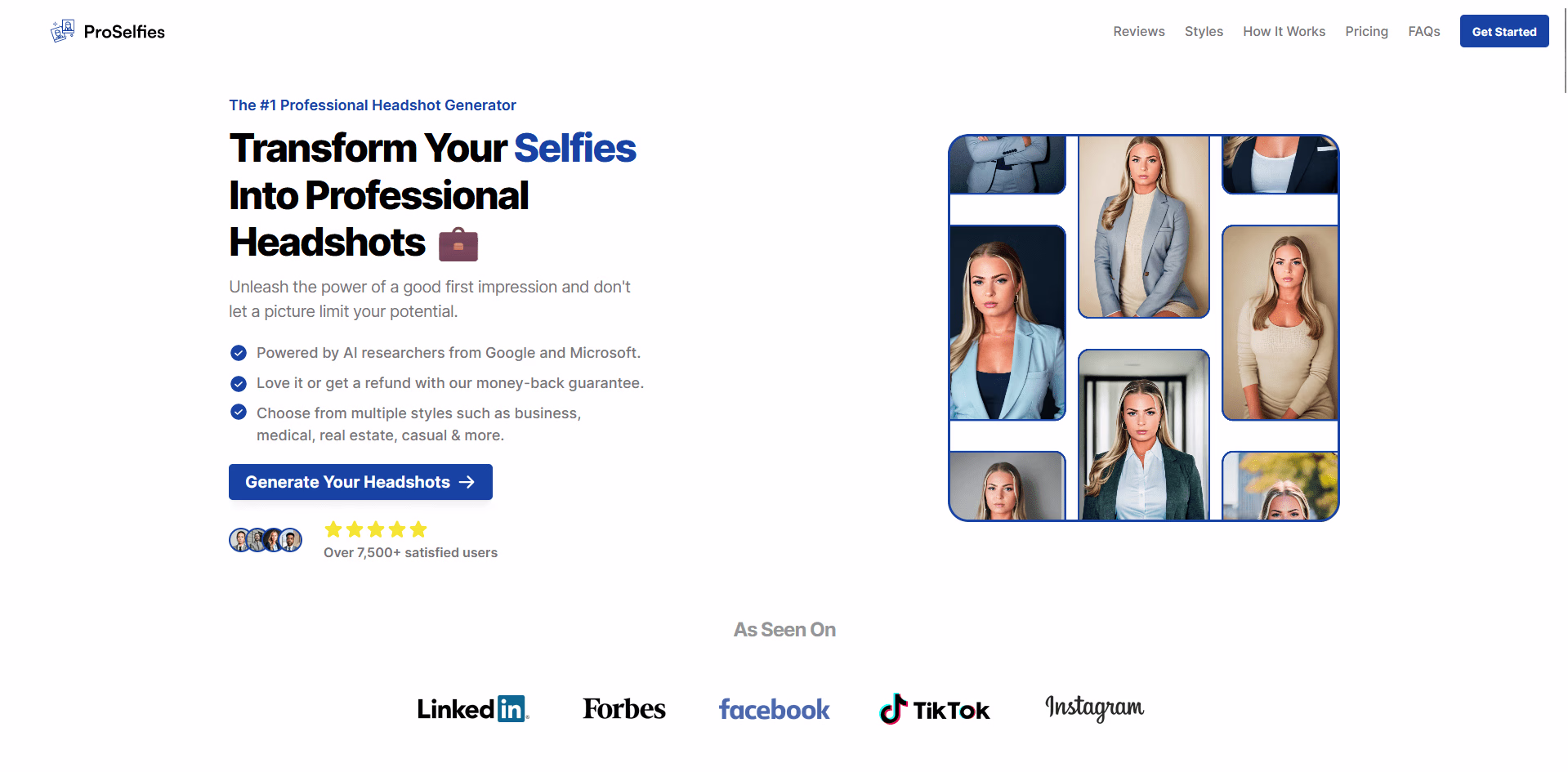Click the facebook logo

pyautogui.click(x=774, y=709)
